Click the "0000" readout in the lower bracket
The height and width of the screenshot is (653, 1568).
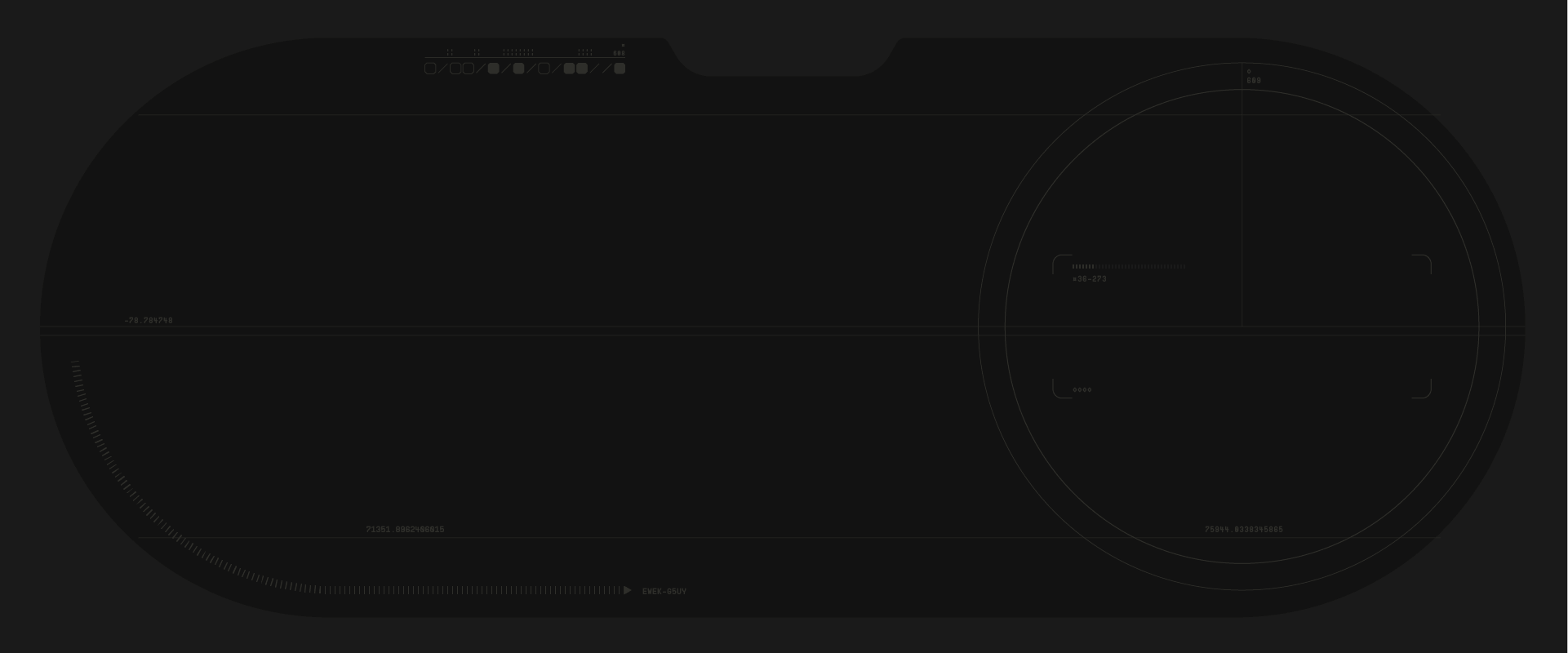1082,390
